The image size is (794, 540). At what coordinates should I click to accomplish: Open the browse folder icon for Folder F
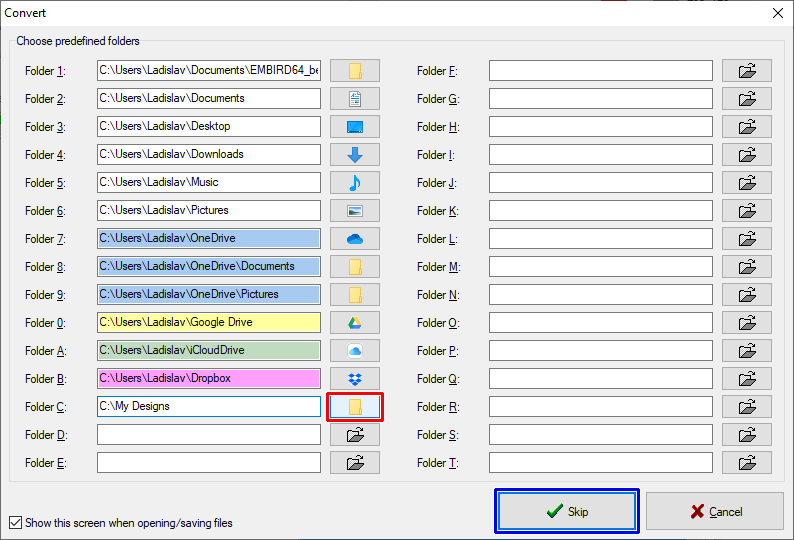tap(747, 70)
